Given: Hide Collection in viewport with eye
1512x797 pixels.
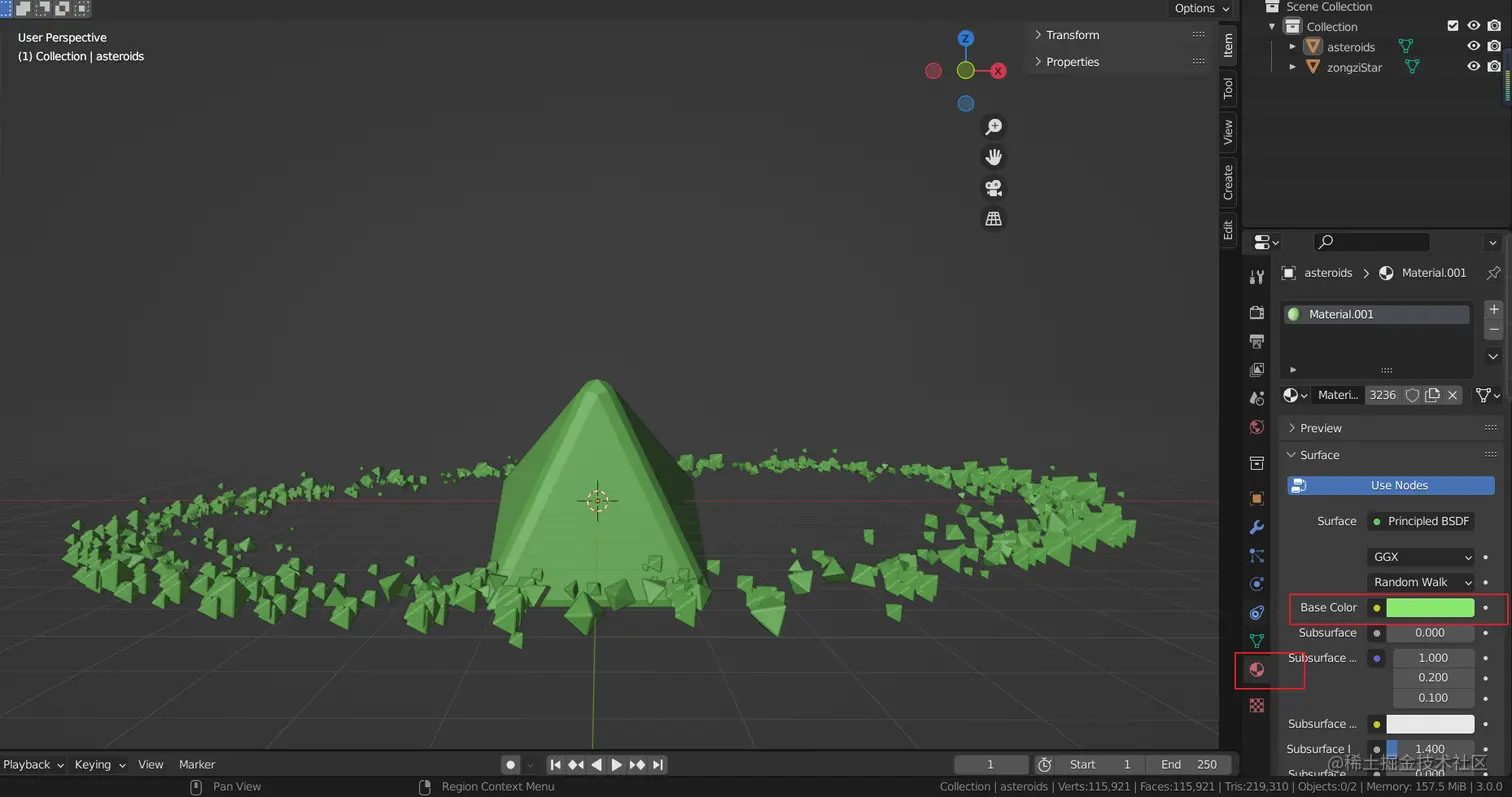Looking at the screenshot, I should point(1473,27).
